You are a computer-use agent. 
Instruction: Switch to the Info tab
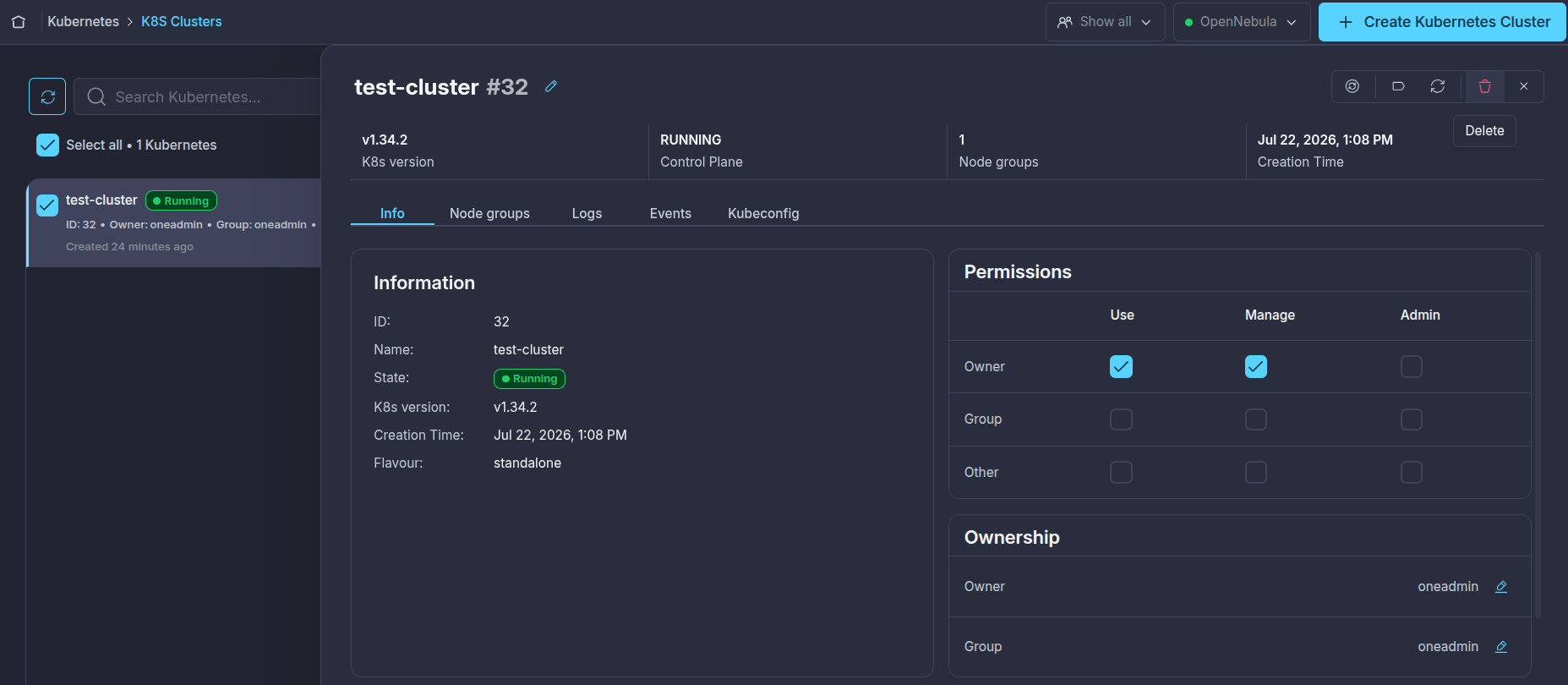[x=392, y=213]
